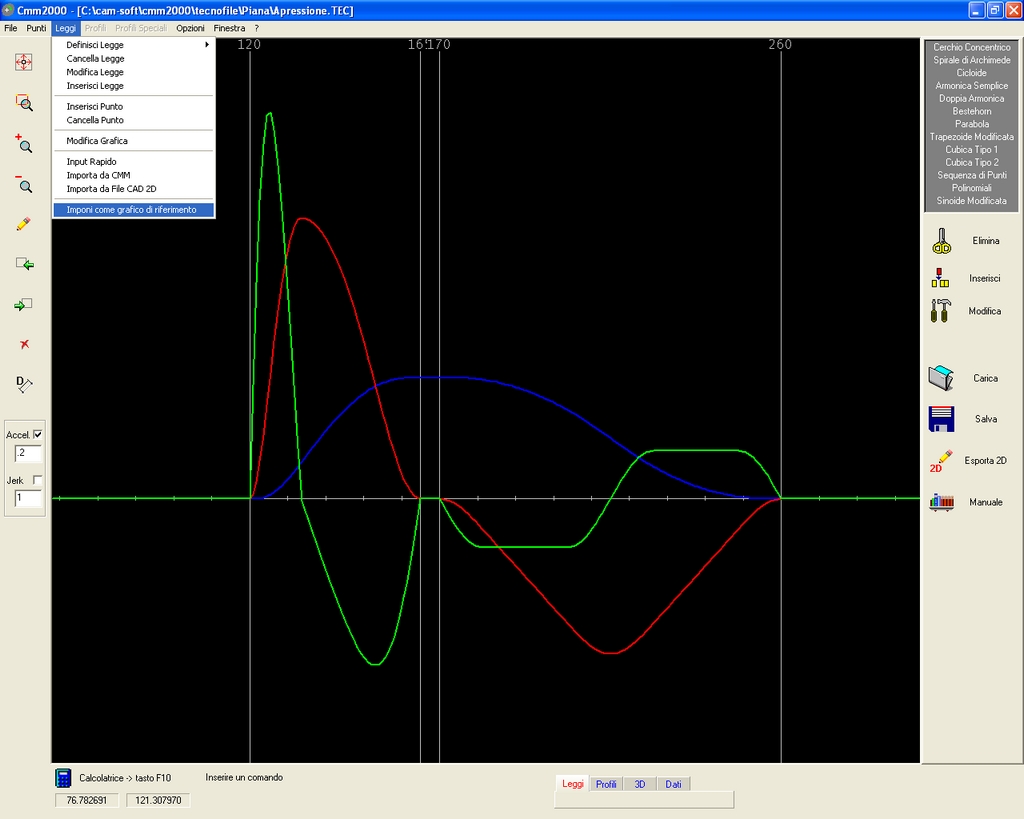Switch to the Leggi tab
Viewport: 1024px width, 819px height.
[573, 784]
